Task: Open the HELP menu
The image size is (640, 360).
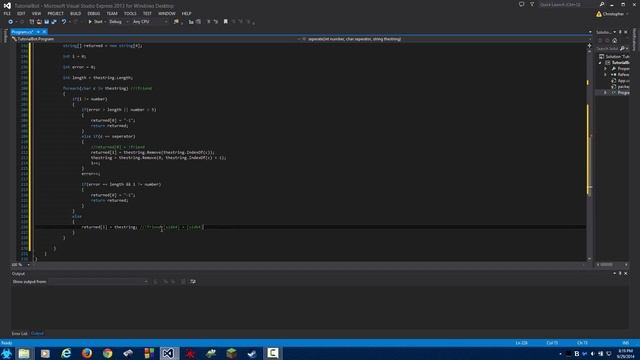Action: point(187,13)
